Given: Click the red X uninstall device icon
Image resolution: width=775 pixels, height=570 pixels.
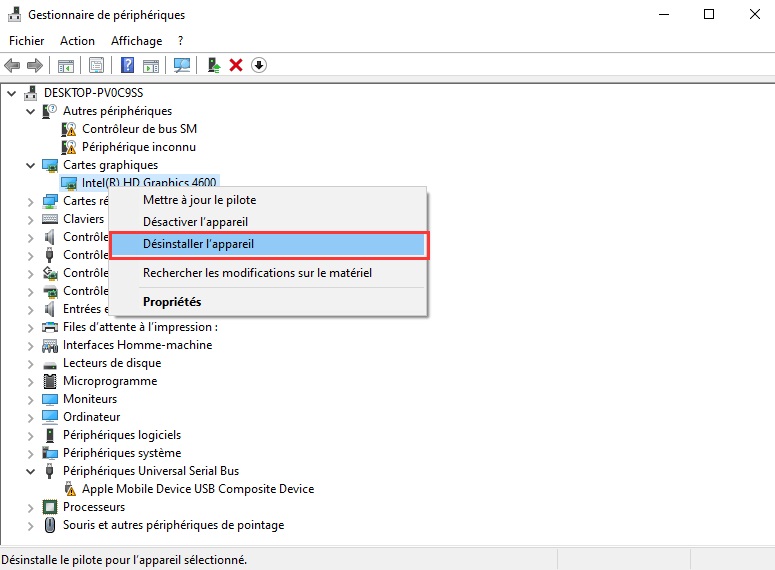Looking at the screenshot, I should [x=236, y=65].
